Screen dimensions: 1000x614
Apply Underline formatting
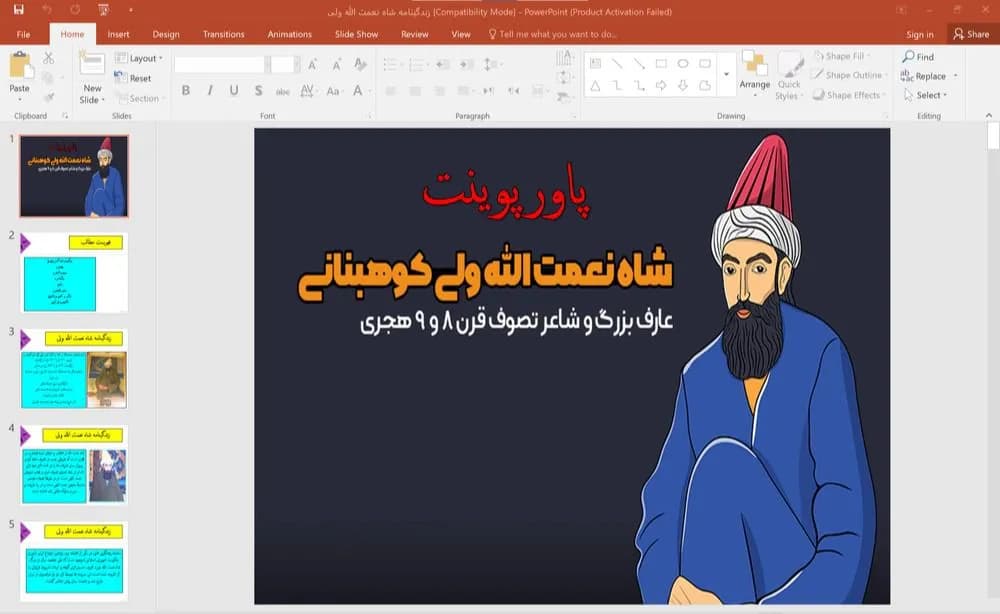(234, 91)
